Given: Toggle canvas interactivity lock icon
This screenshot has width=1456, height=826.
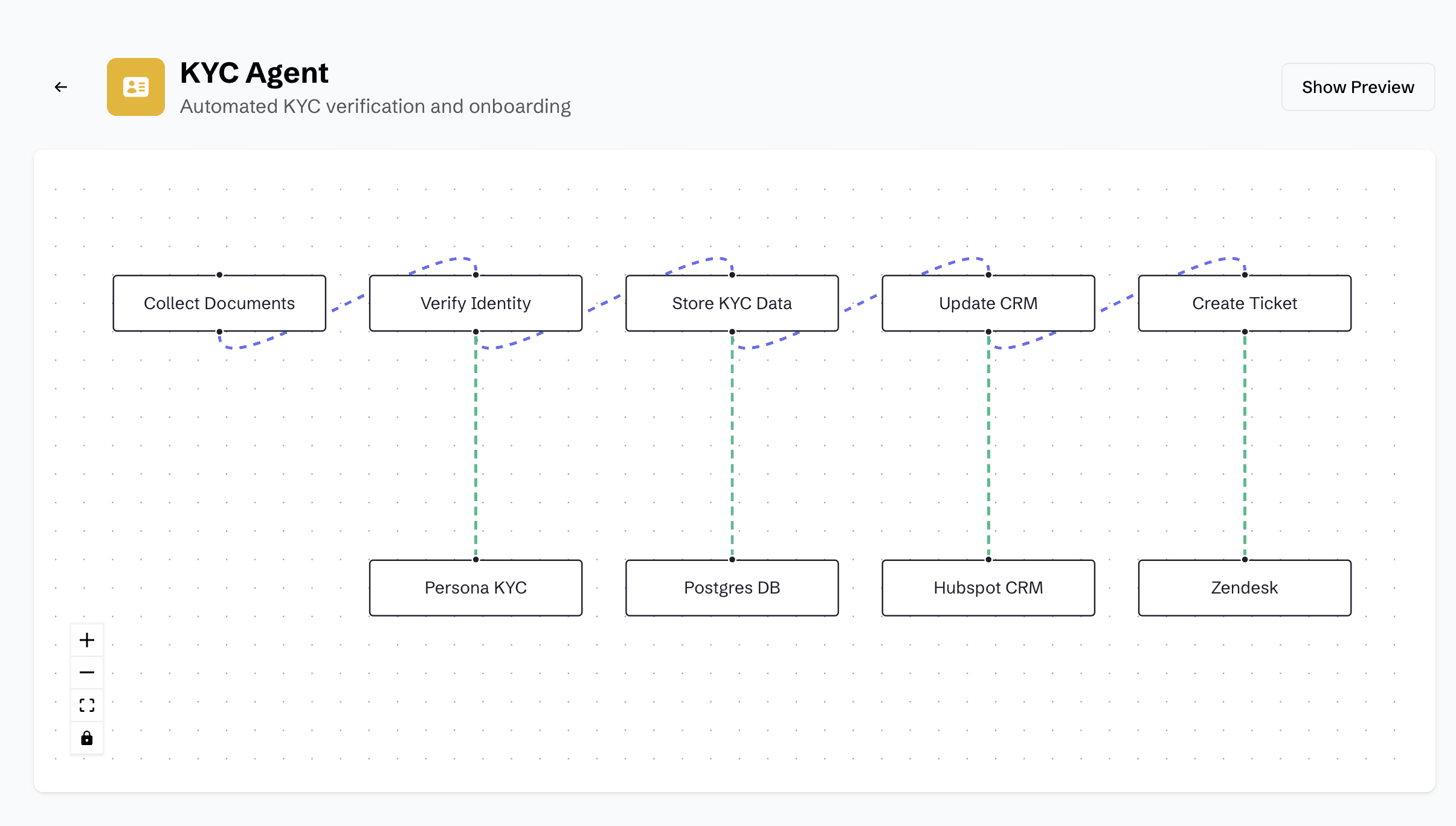Looking at the screenshot, I should (87, 738).
